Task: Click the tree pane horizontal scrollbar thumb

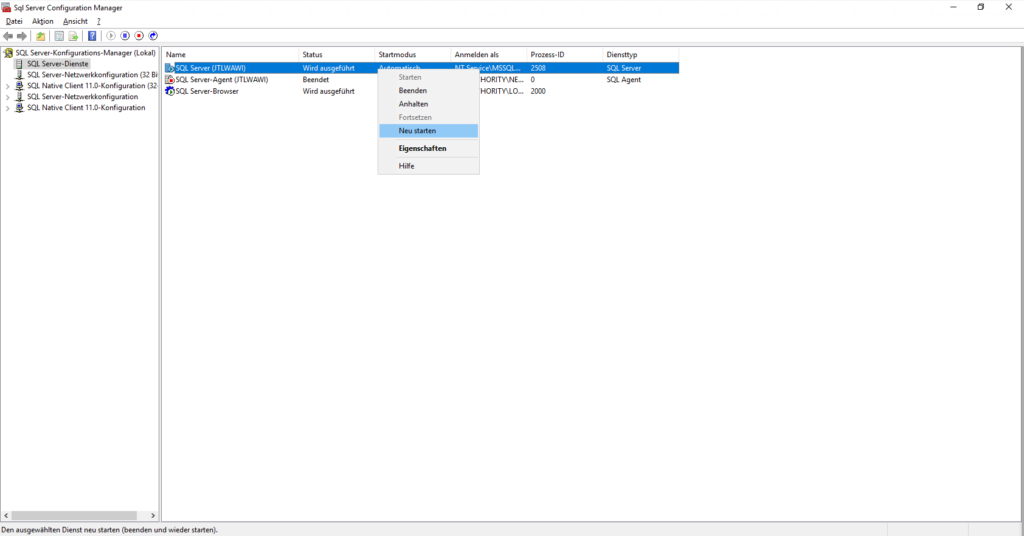Action: pos(74,516)
